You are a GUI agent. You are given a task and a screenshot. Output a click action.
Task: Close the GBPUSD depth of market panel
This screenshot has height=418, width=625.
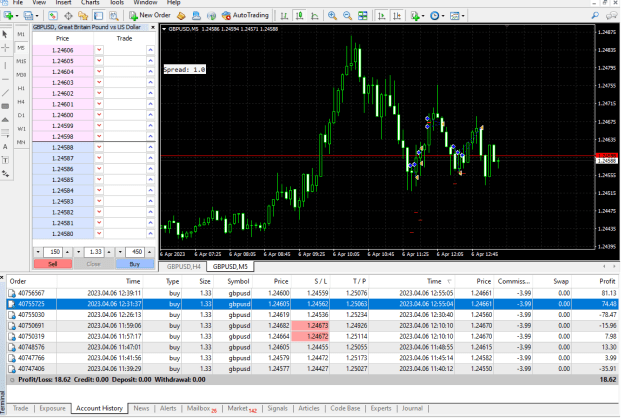pyautogui.click(x=153, y=27)
